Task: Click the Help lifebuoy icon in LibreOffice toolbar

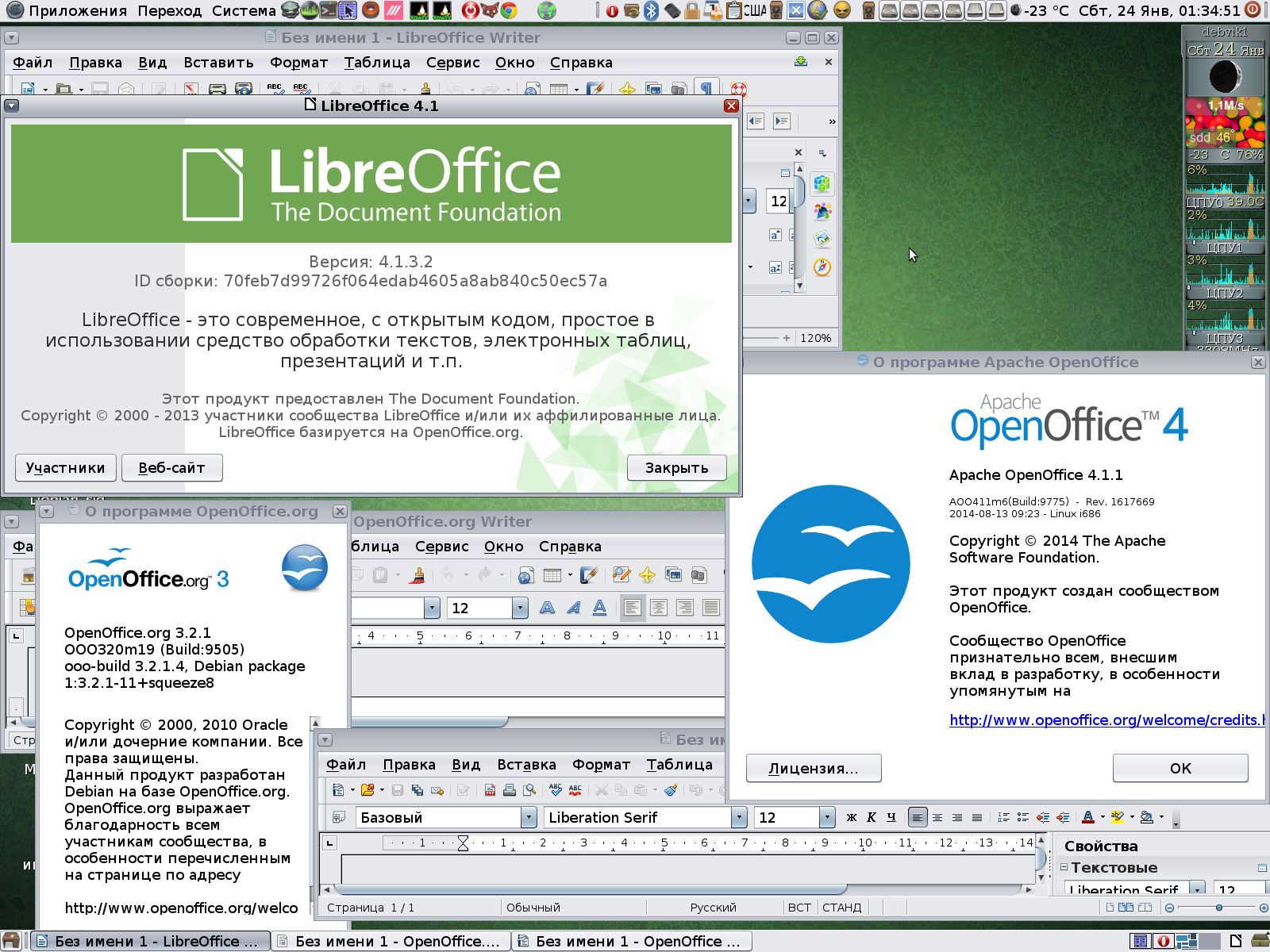Action: coord(739,89)
